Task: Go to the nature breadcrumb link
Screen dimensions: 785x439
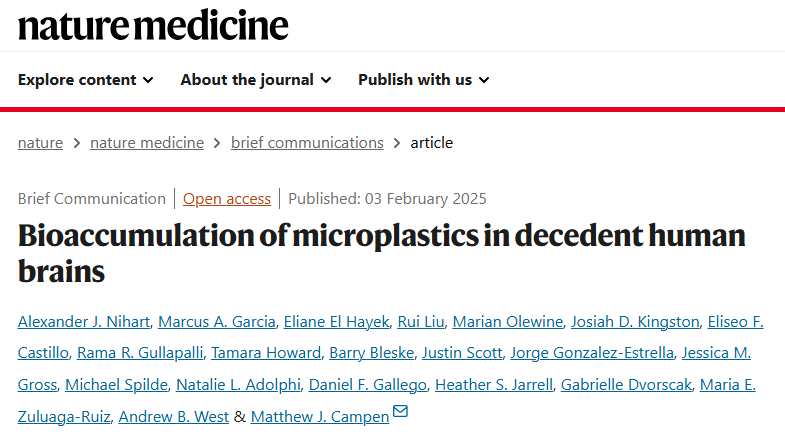Action: (x=40, y=143)
